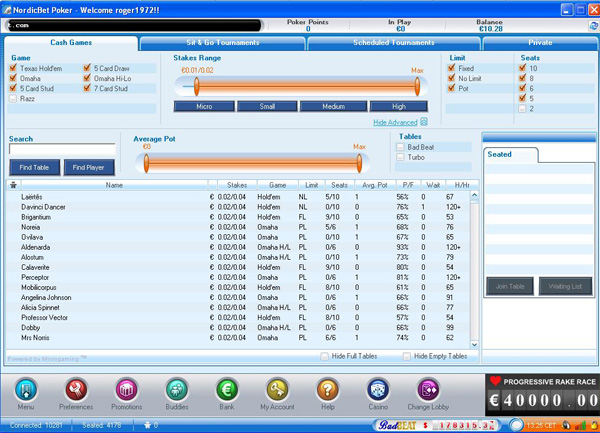The height and width of the screenshot is (433, 600).
Task: Open the Help question mark icon
Action: coord(328,390)
